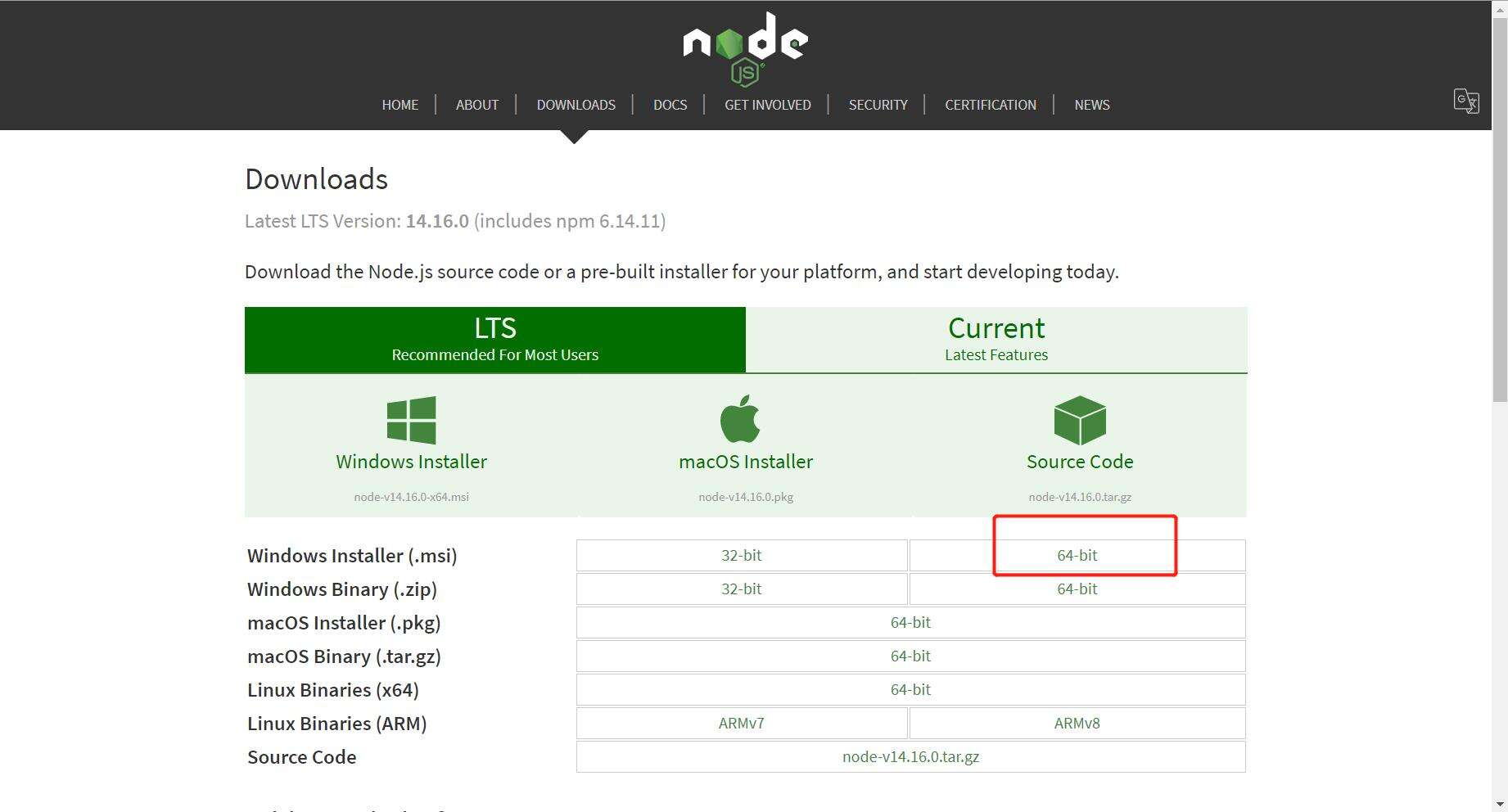Download Linux ARMv7 binaries
The image size is (1508, 812).
(x=741, y=723)
